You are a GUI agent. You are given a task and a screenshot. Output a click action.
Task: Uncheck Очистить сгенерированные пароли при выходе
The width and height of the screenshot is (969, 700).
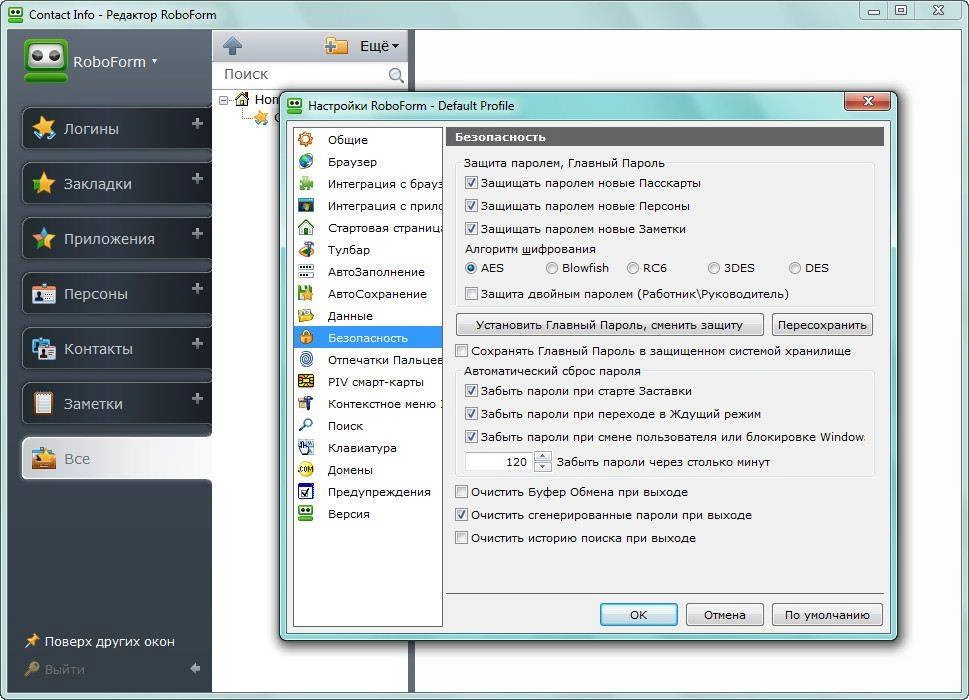point(461,515)
